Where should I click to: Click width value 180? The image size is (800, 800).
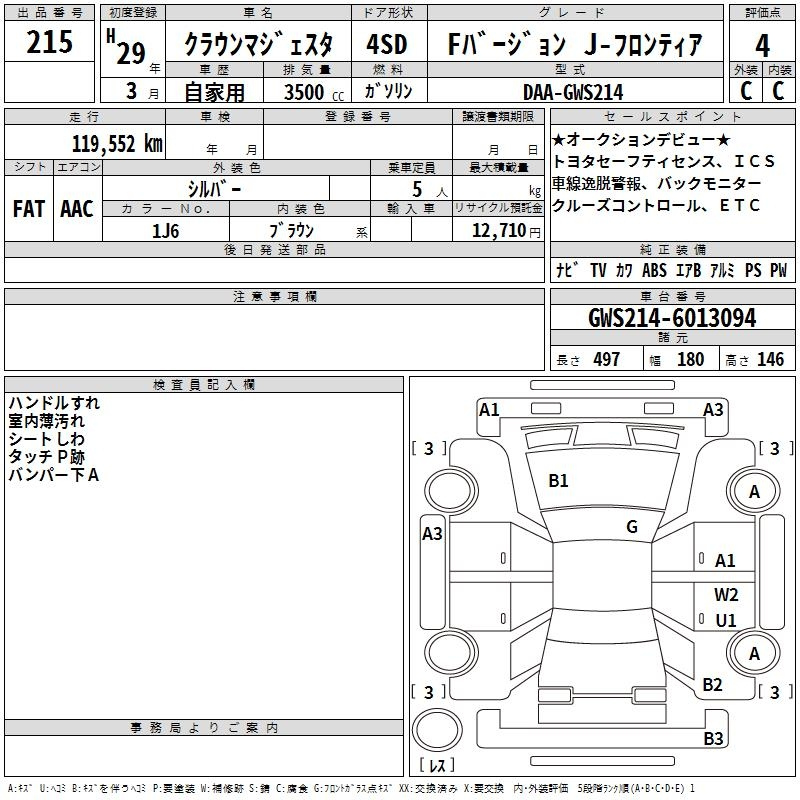tap(690, 359)
